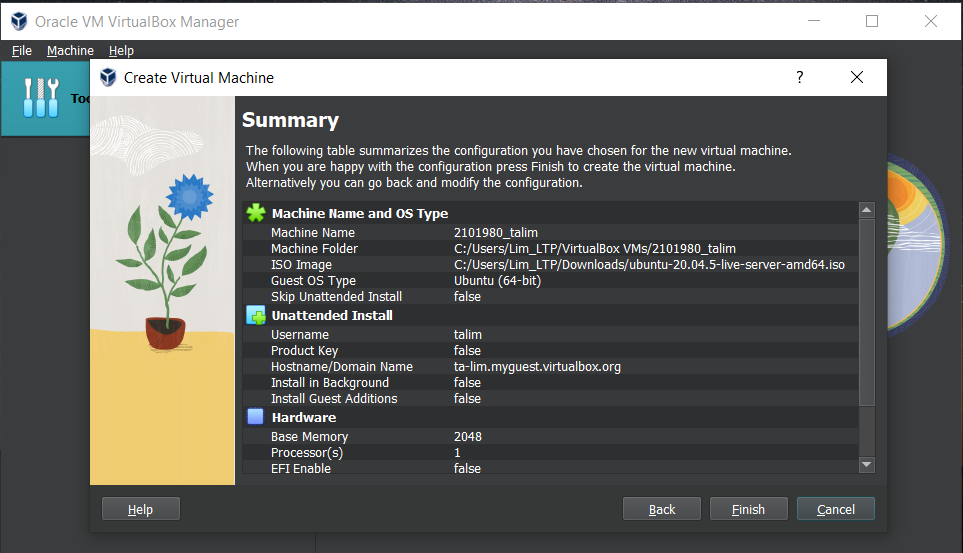This screenshot has height=553, width=963.
Task: Click the Machine Name row label
Action: tap(313, 232)
